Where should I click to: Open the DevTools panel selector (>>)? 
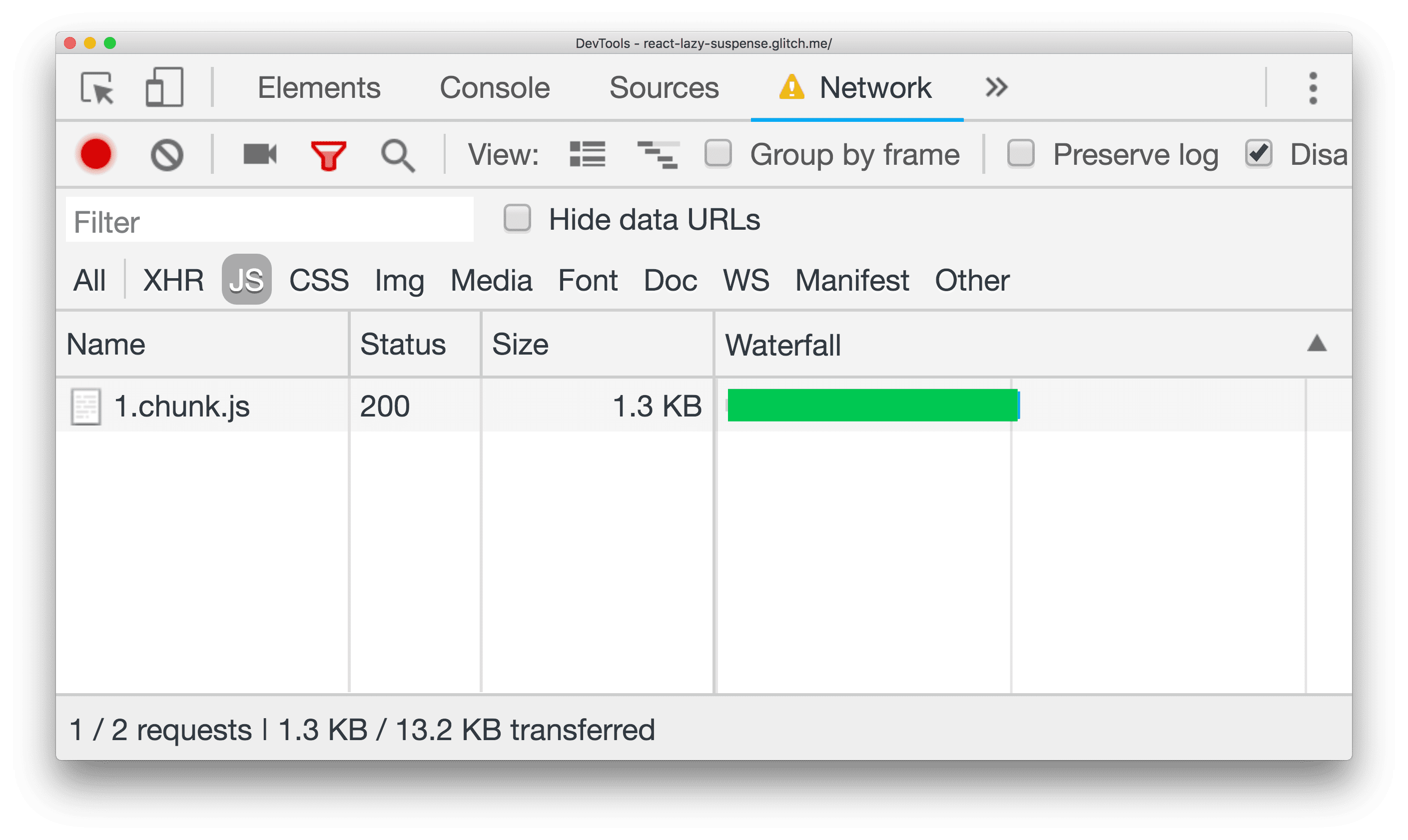pyautogui.click(x=996, y=87)
